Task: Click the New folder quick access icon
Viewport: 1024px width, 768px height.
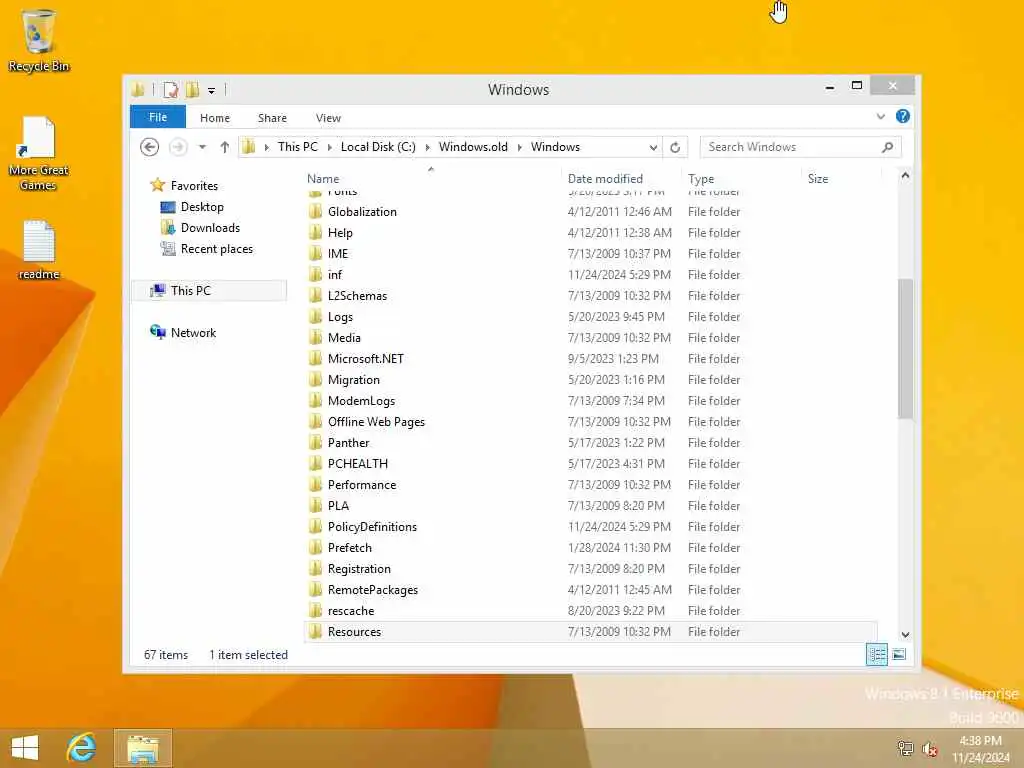Action: click(x=192, y=89)
